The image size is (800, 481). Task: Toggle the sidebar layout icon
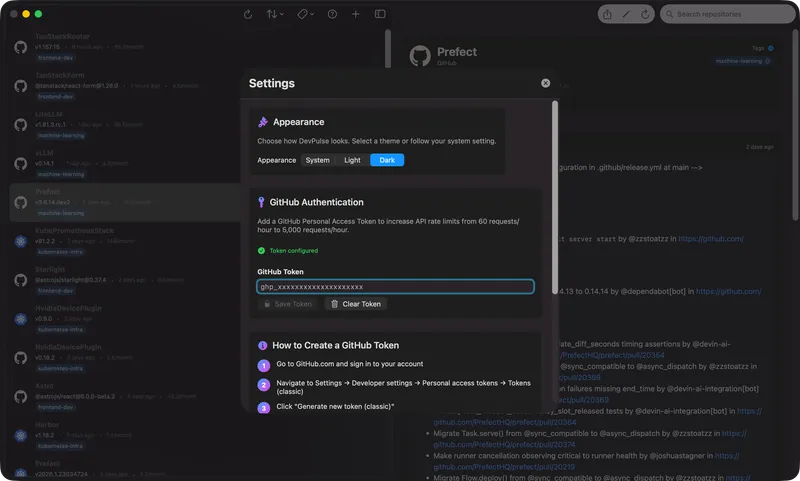tap(381, 14)
